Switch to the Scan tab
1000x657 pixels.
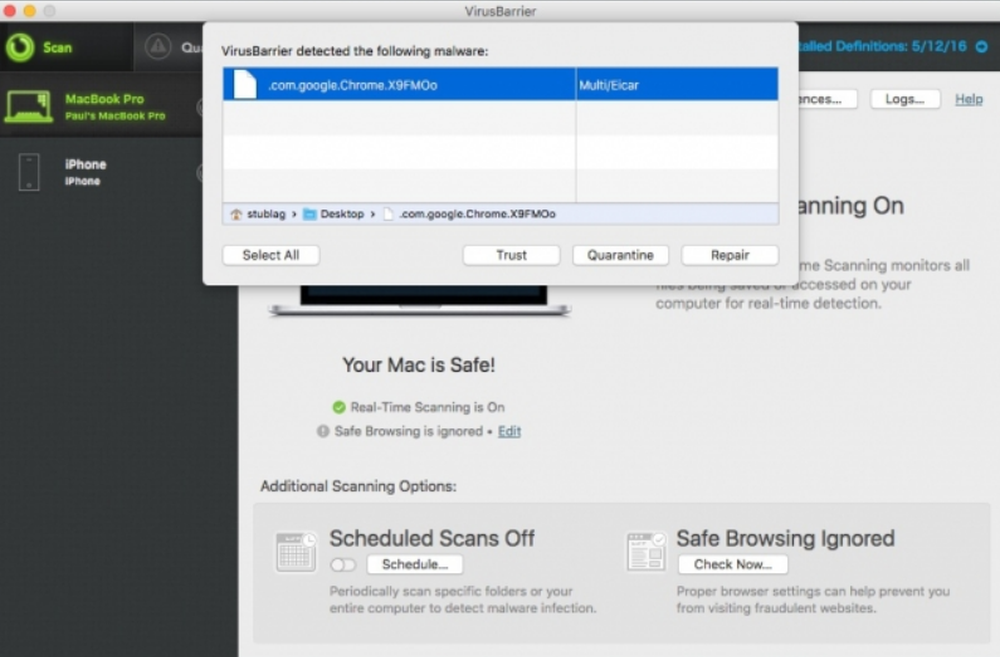(x=67, y=47)
